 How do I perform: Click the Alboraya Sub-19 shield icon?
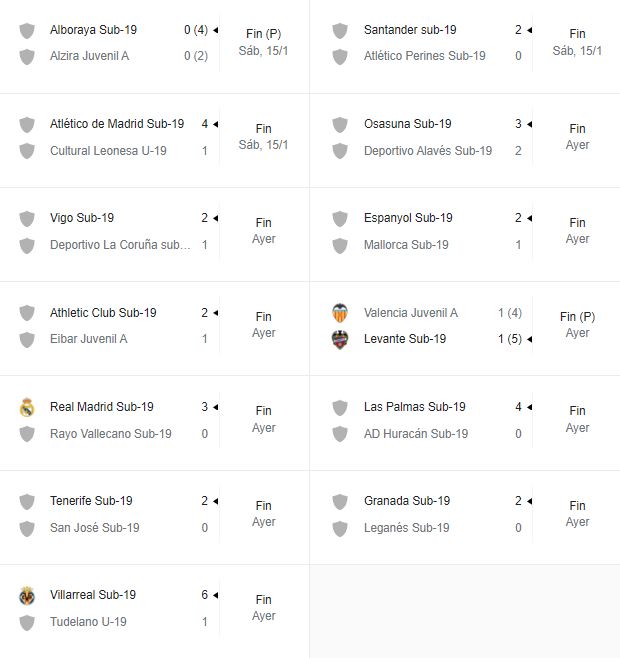pos(27,30)
